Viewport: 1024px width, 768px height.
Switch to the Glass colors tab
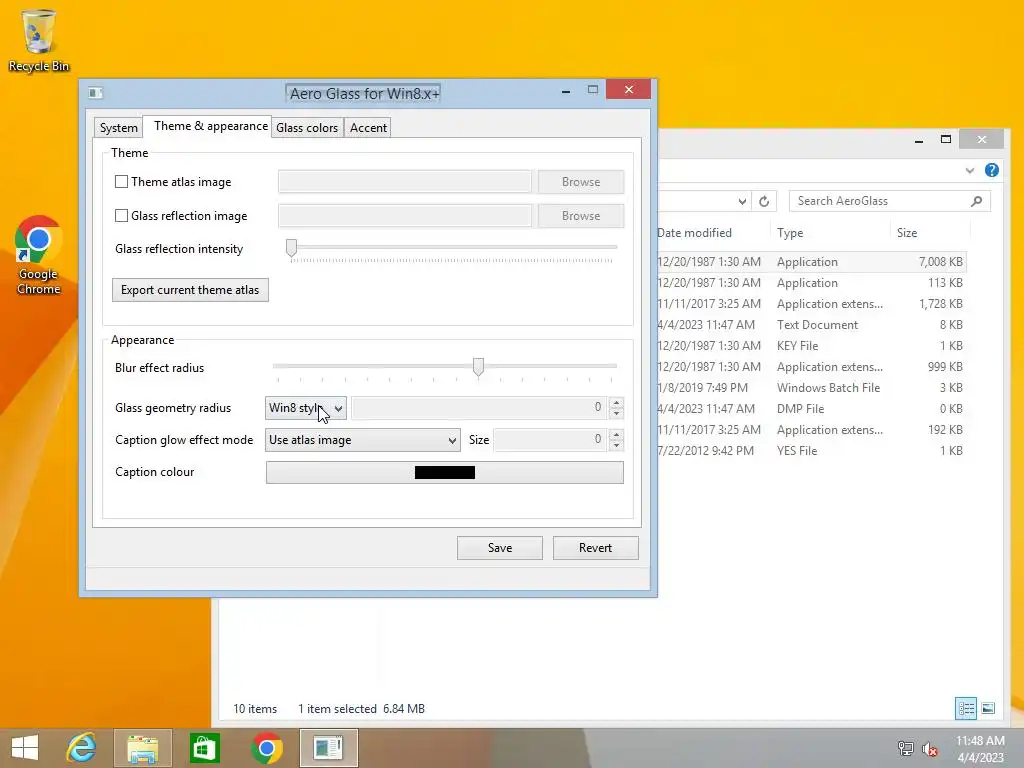pos(307,128)
